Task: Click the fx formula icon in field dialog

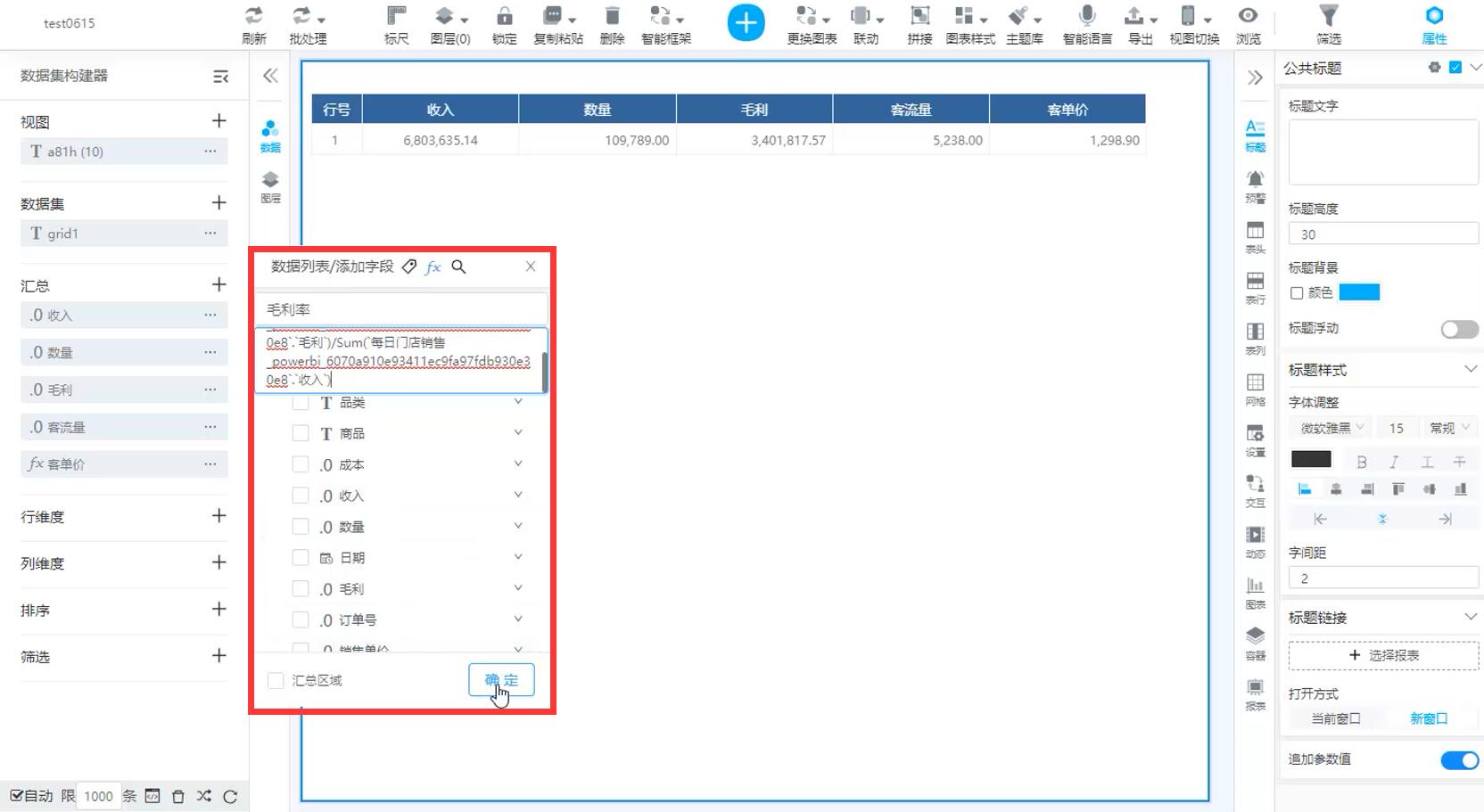Action: click(433, 267)
